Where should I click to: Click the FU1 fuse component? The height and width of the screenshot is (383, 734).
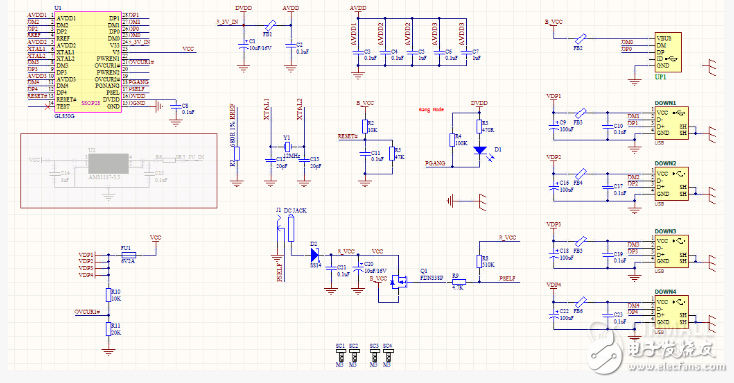128,255
